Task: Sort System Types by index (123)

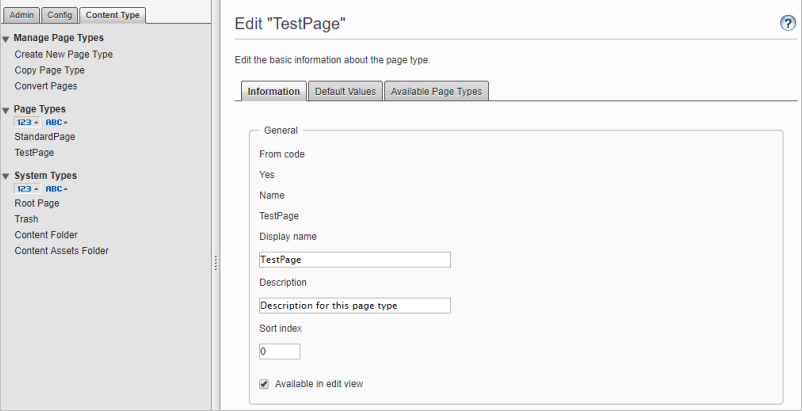Action: click(27, 189)
